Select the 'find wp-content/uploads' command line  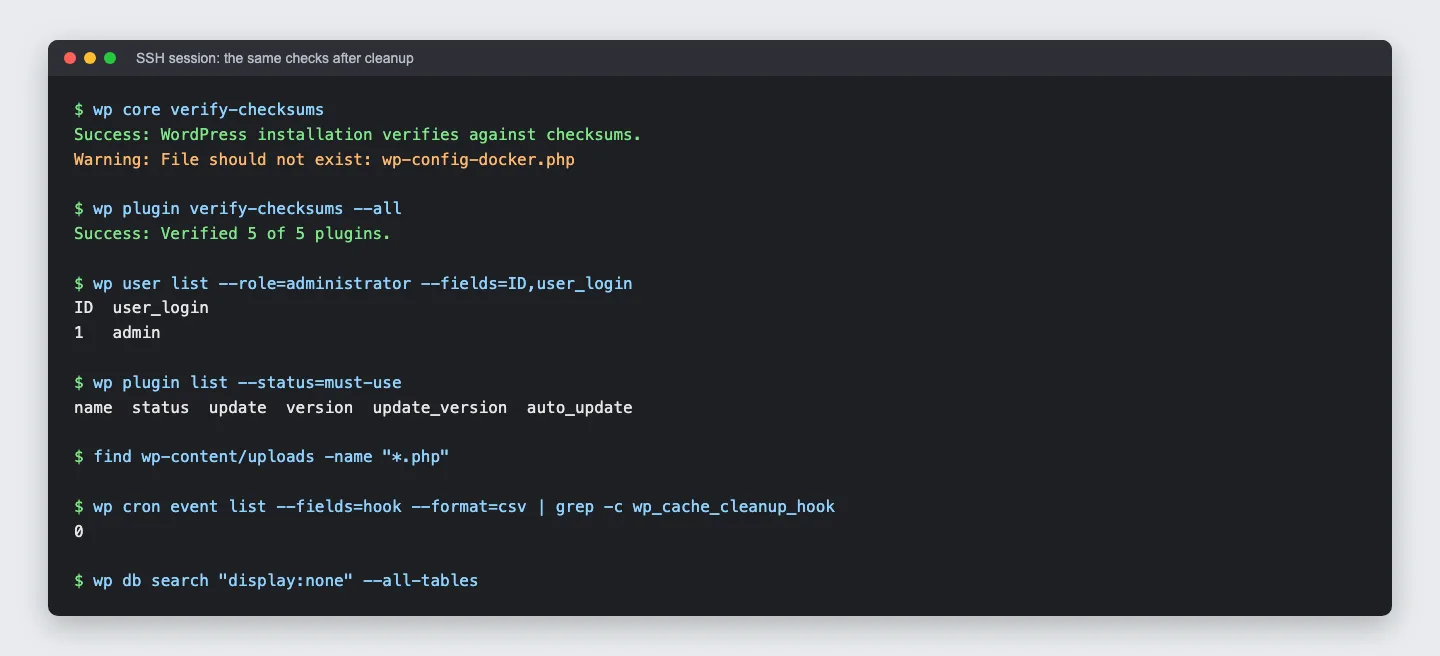tap(262, 457)
